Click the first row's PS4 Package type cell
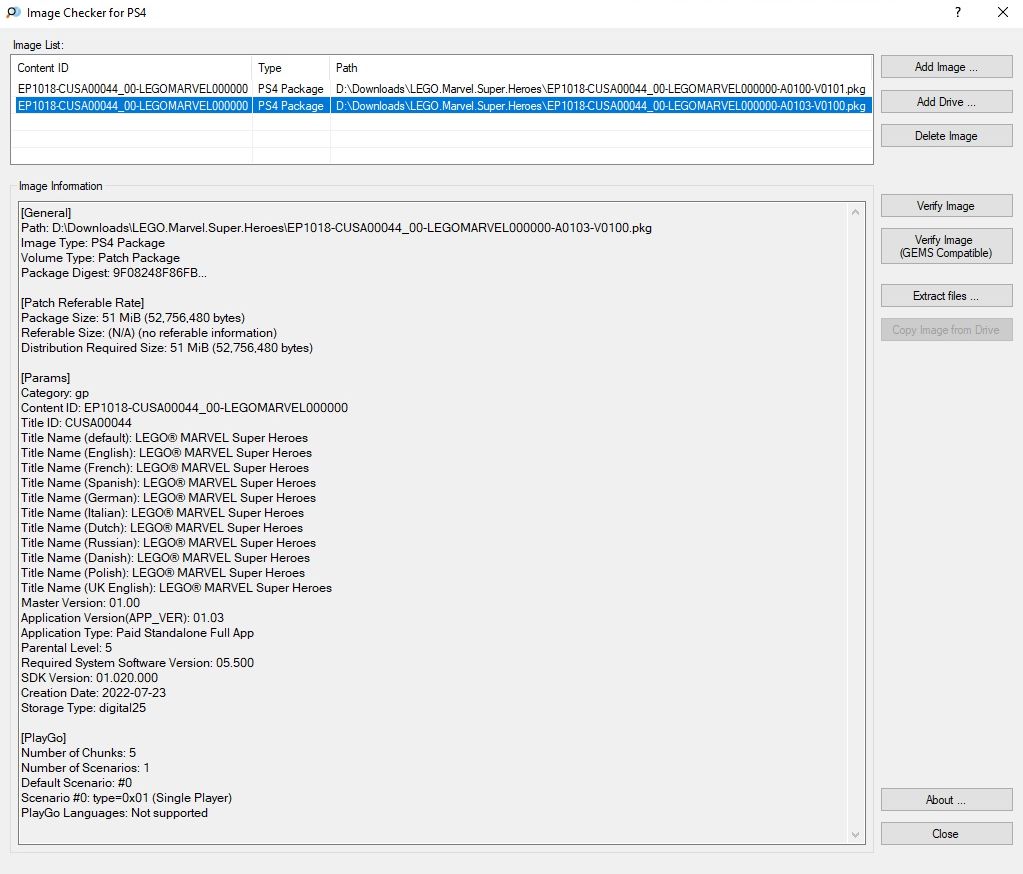The height and width of the screenshot is (874, 1023). [290, 89]
